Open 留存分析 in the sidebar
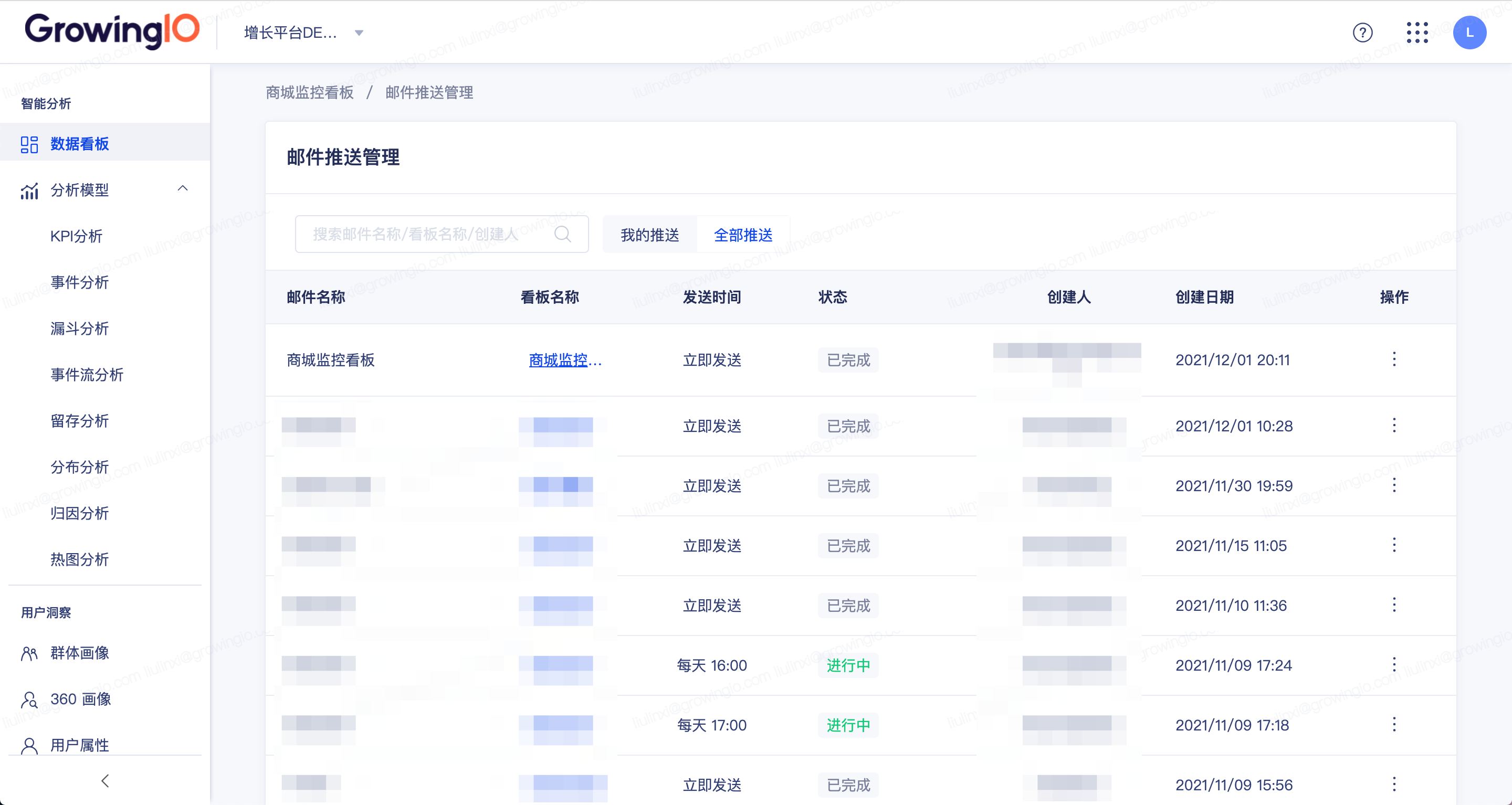Image resolution: width=1512 pixels, height=805 pixels. [79, 421]
